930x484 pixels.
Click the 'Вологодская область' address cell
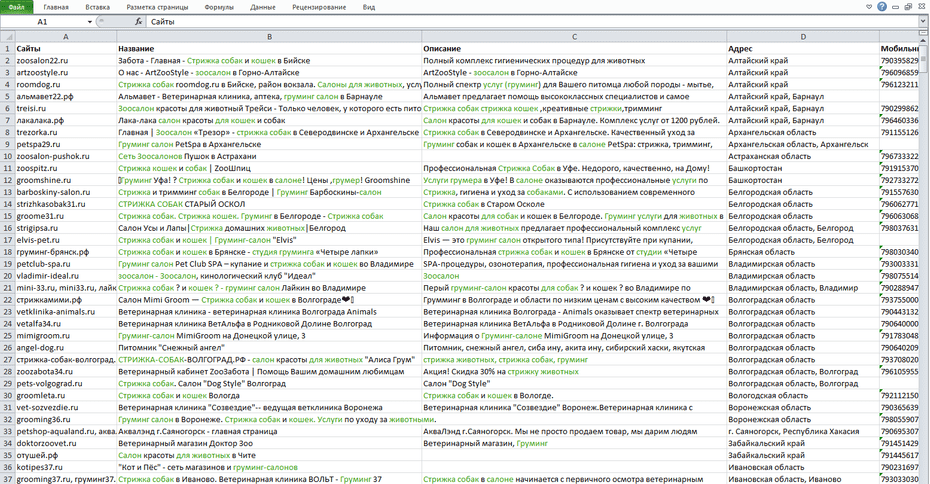pos(803,395)
